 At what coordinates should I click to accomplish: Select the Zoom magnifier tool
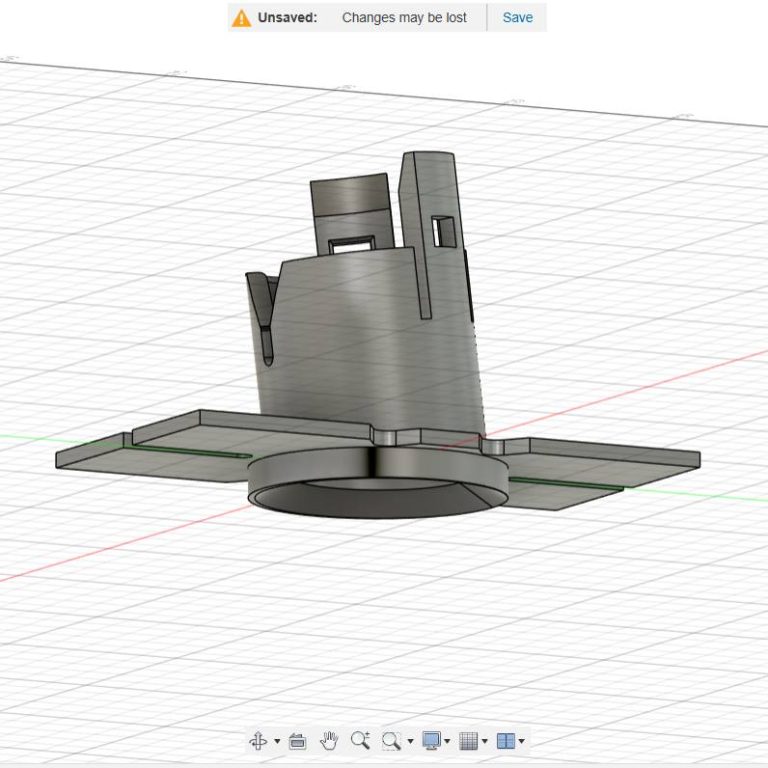pos(360,741)
